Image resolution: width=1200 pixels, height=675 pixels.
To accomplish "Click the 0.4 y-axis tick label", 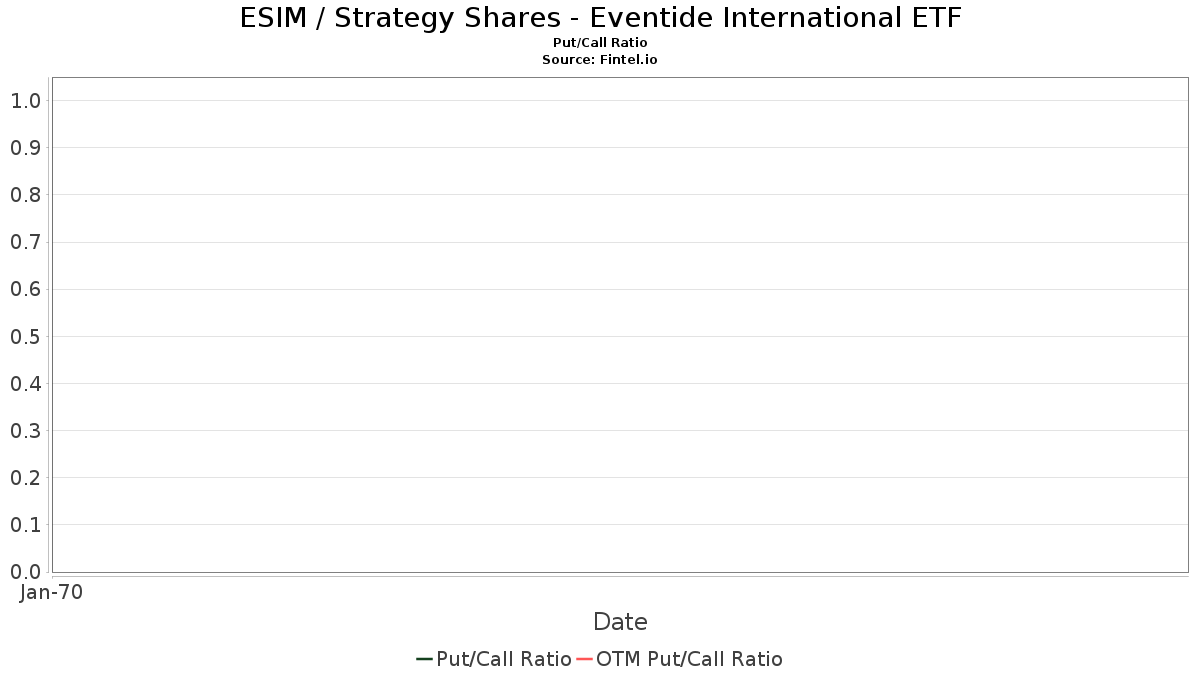I will 25,384.
